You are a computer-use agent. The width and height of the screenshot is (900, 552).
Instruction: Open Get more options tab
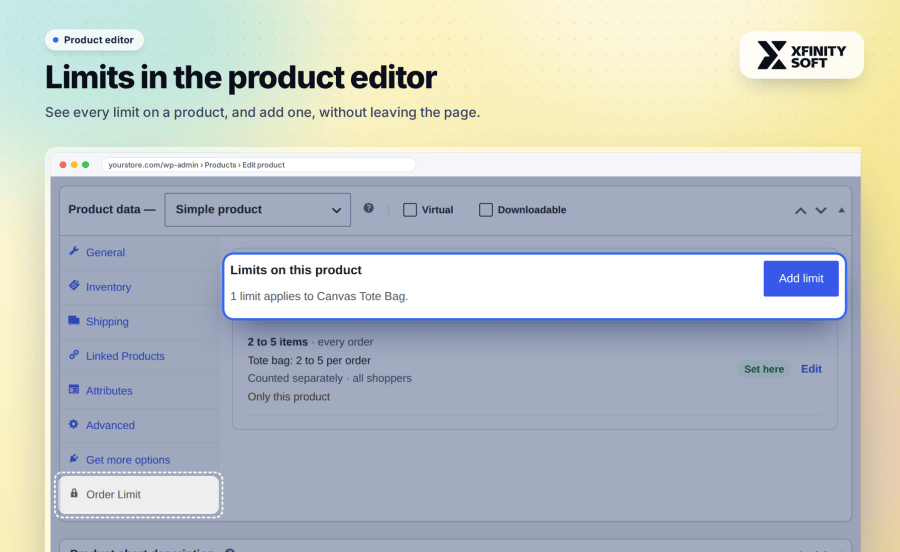click(139, 460)
